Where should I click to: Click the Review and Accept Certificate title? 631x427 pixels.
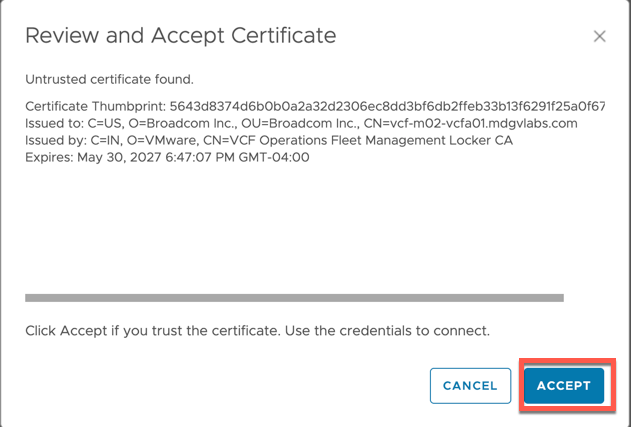[180, 36]
